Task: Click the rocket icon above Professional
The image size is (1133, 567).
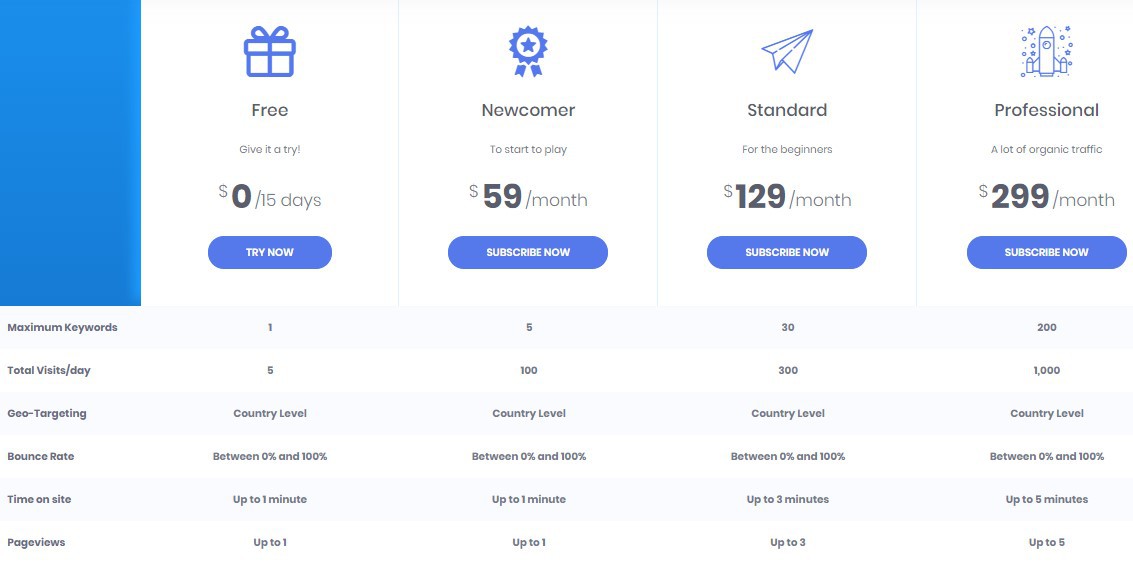Action: click(1046, 51)
